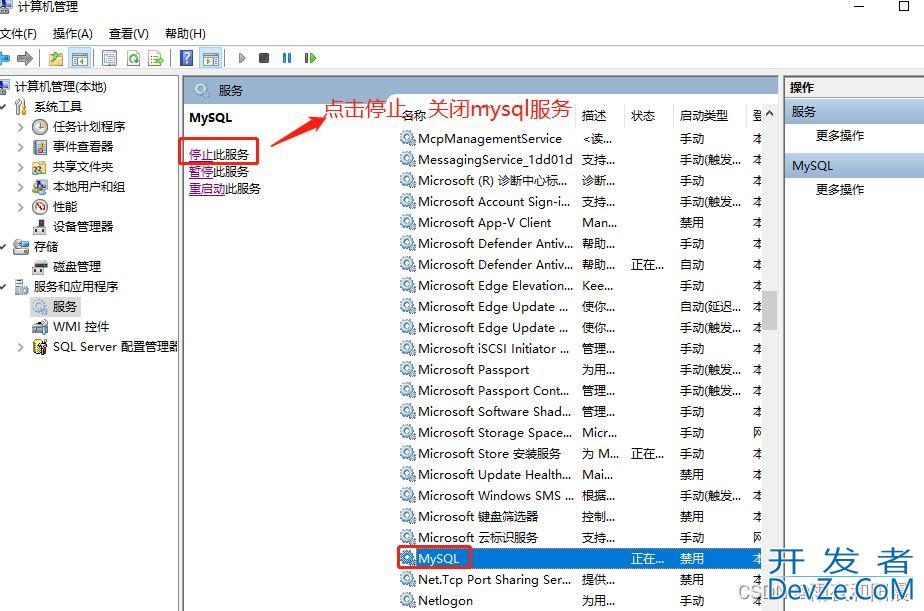The height and width of the screenshot is (611, 924).
Task: Expand the 性能 tree node
Action: click(x=21, y=207)
